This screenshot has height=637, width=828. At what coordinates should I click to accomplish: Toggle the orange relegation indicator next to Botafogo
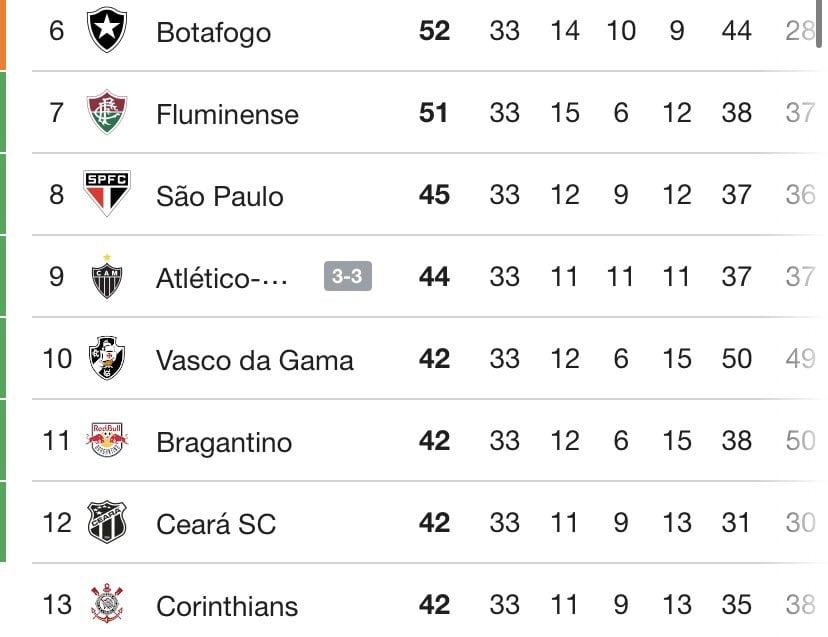point(4,28)
